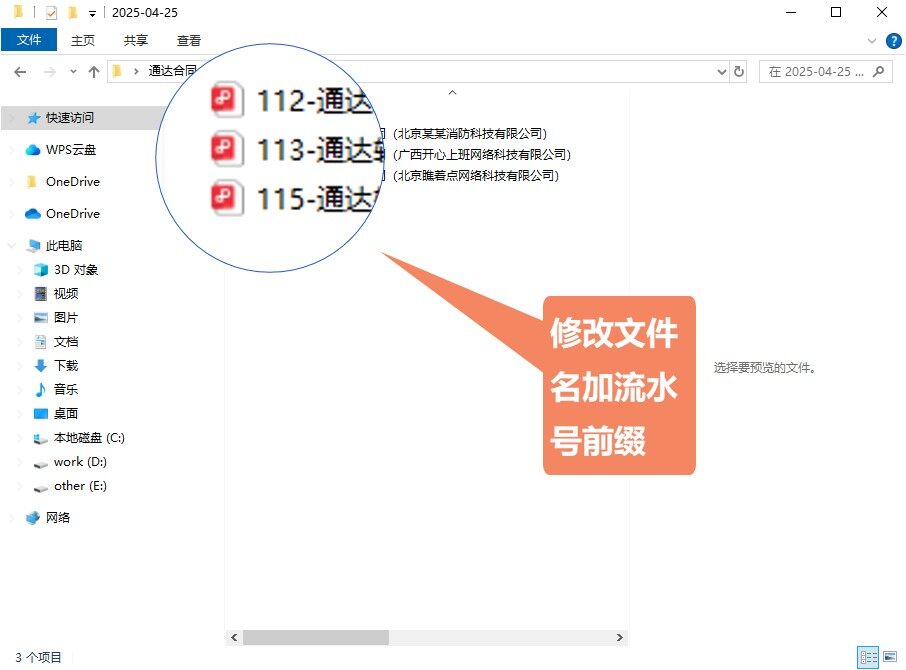This screenshot has height=670, width=906.
Task: Expand the 此电脑 tree node
Action: tap(11, 246)
